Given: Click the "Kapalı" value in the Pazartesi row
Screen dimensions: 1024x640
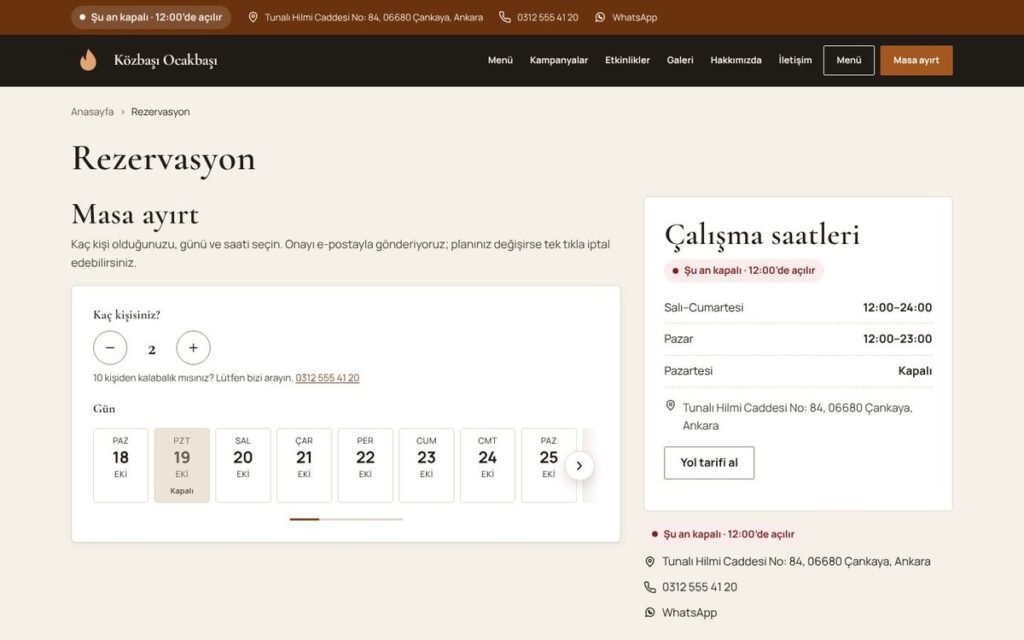Looking at the screenshot, I should tap(915, 371).
